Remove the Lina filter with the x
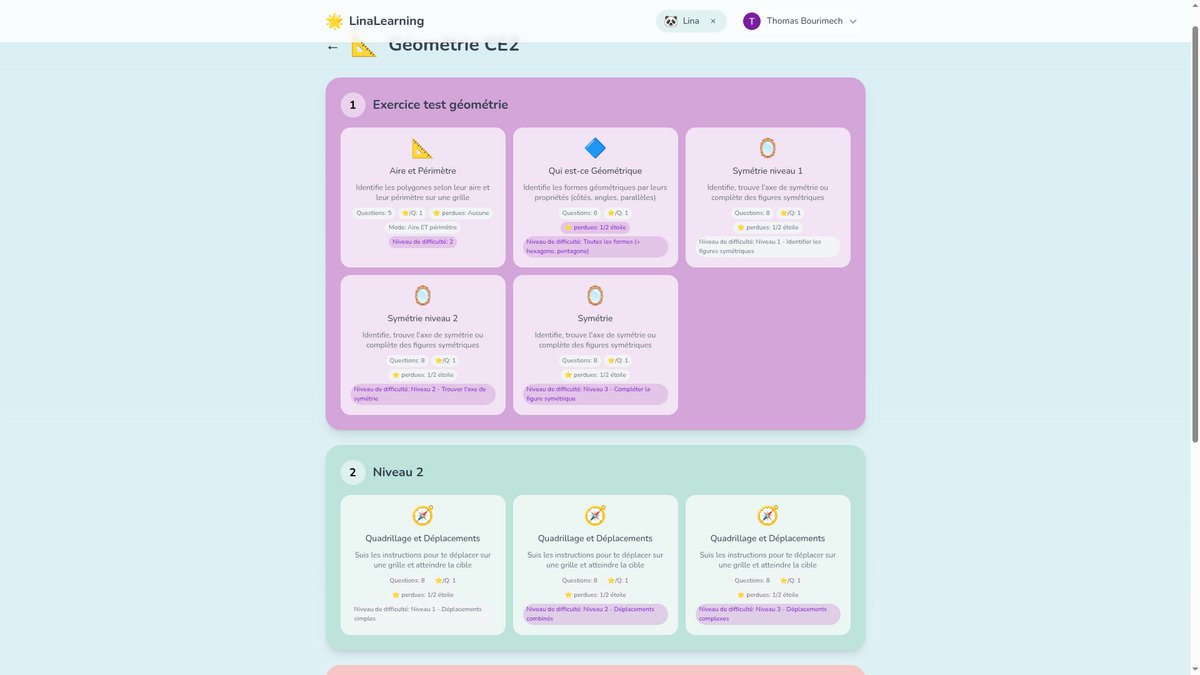Image resolution: width=1200 pixels, height=675 pixels. tap(711, 20)
